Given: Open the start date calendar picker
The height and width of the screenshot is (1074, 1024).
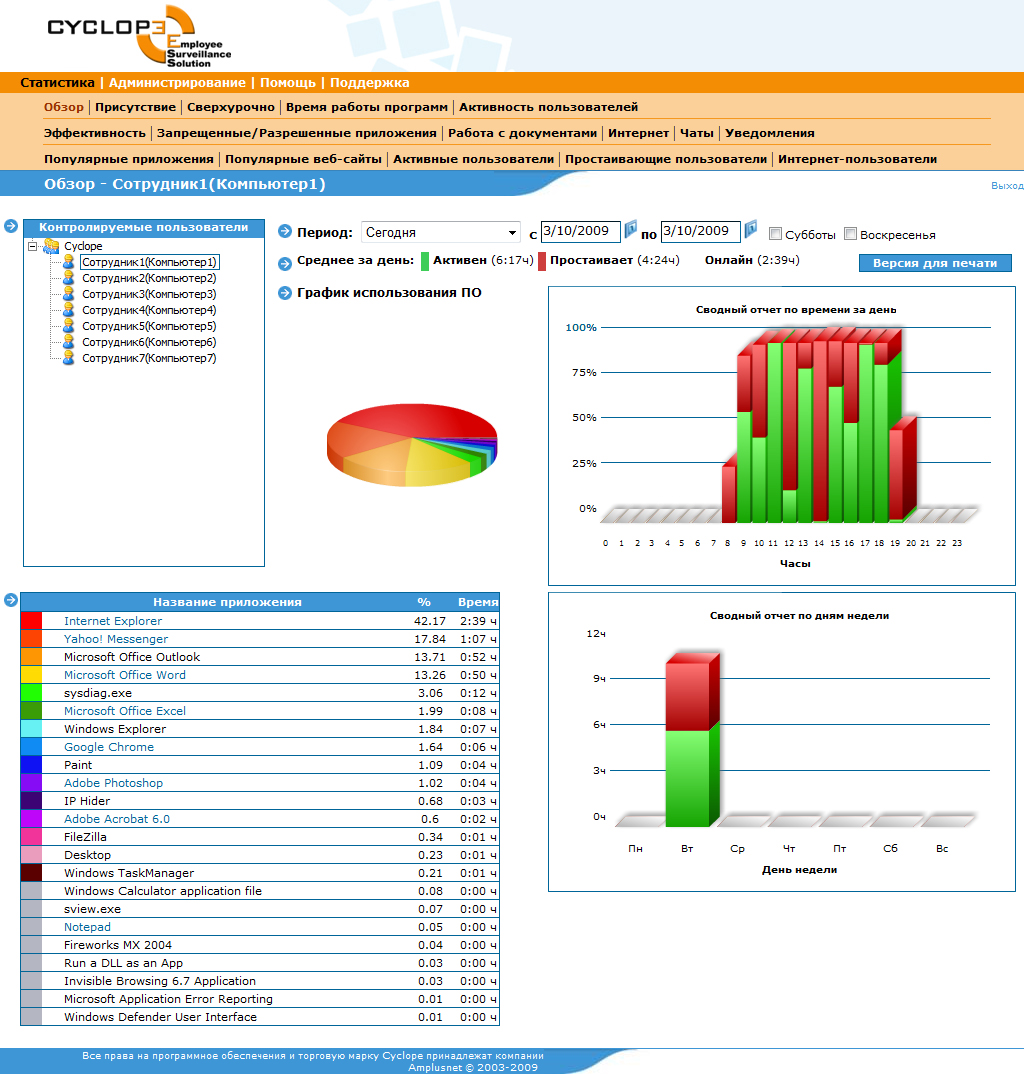Looking at the screenshot, I should [631, 229].
